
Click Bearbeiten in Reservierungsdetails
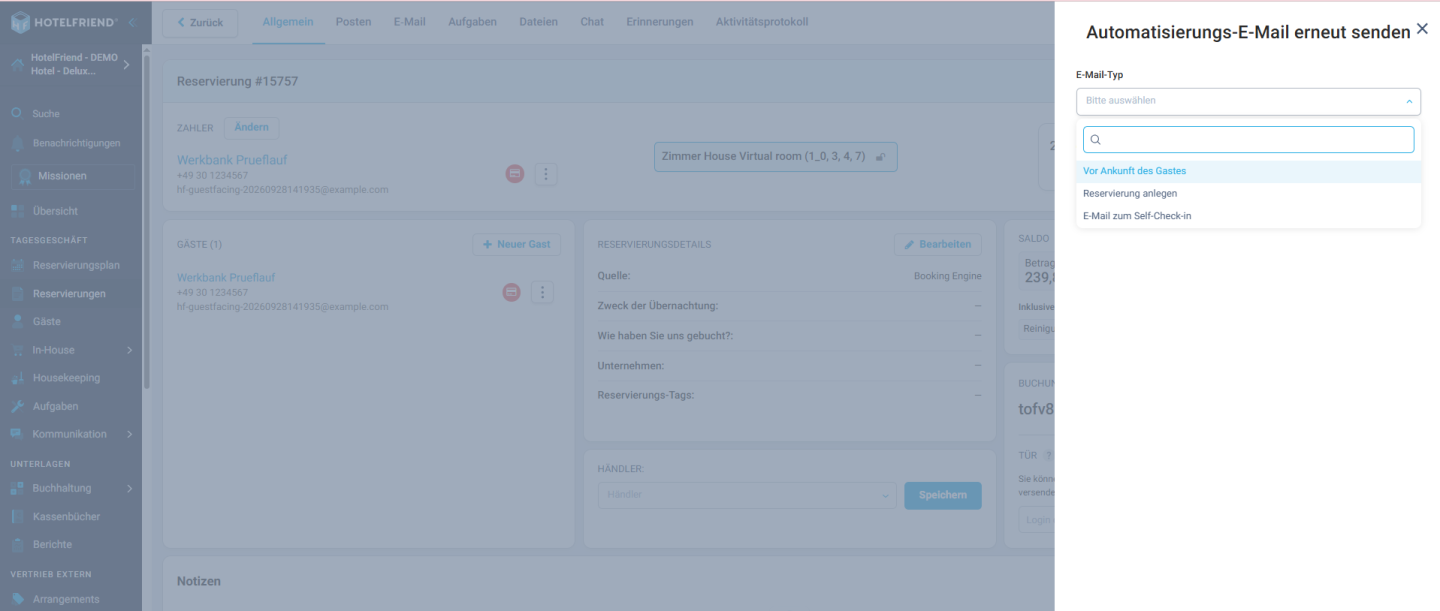click(x=938, y=244)
